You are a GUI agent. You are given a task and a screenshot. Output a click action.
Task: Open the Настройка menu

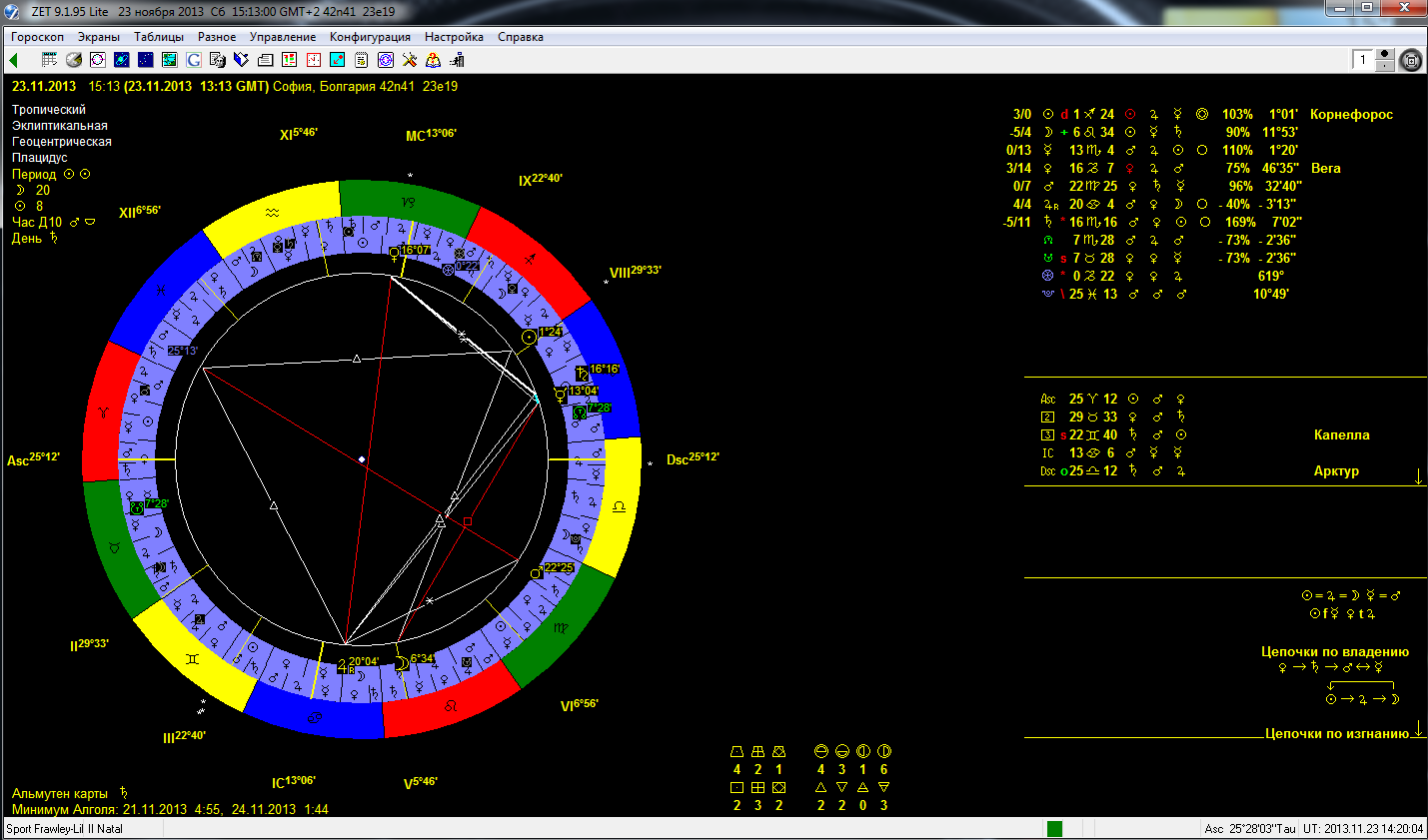[454, 37]
